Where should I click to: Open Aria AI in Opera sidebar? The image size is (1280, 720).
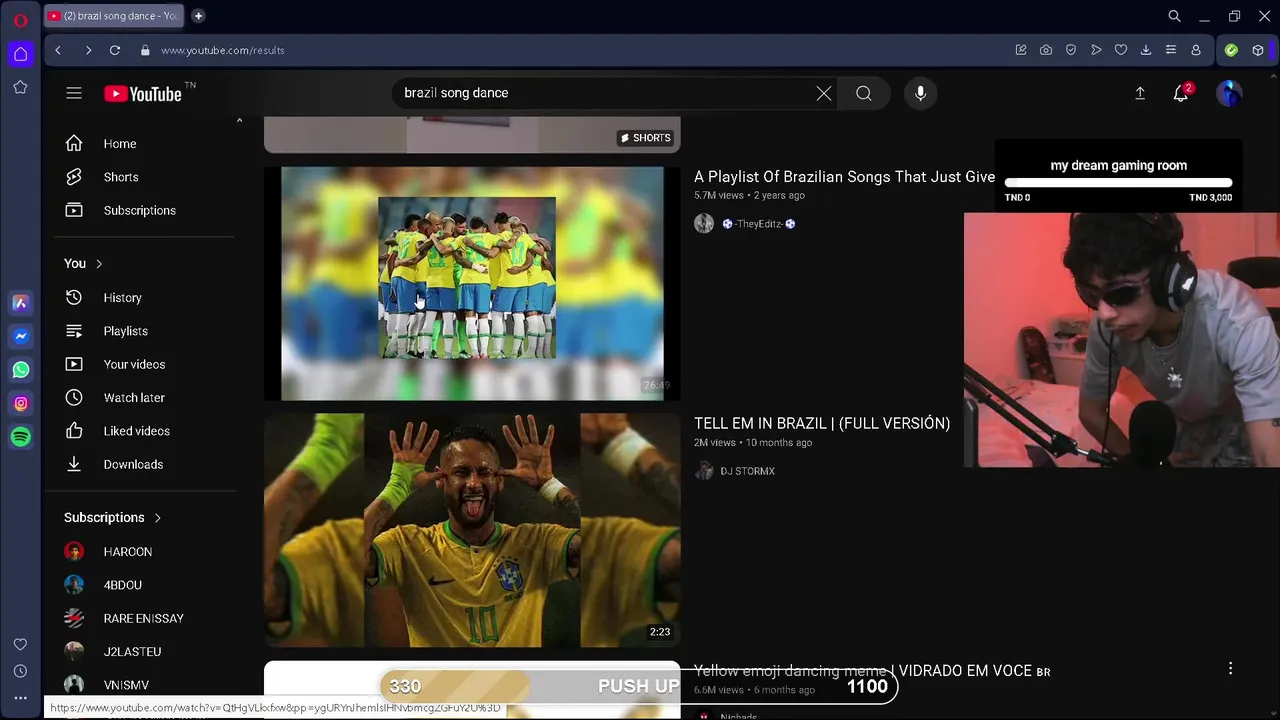21,303
